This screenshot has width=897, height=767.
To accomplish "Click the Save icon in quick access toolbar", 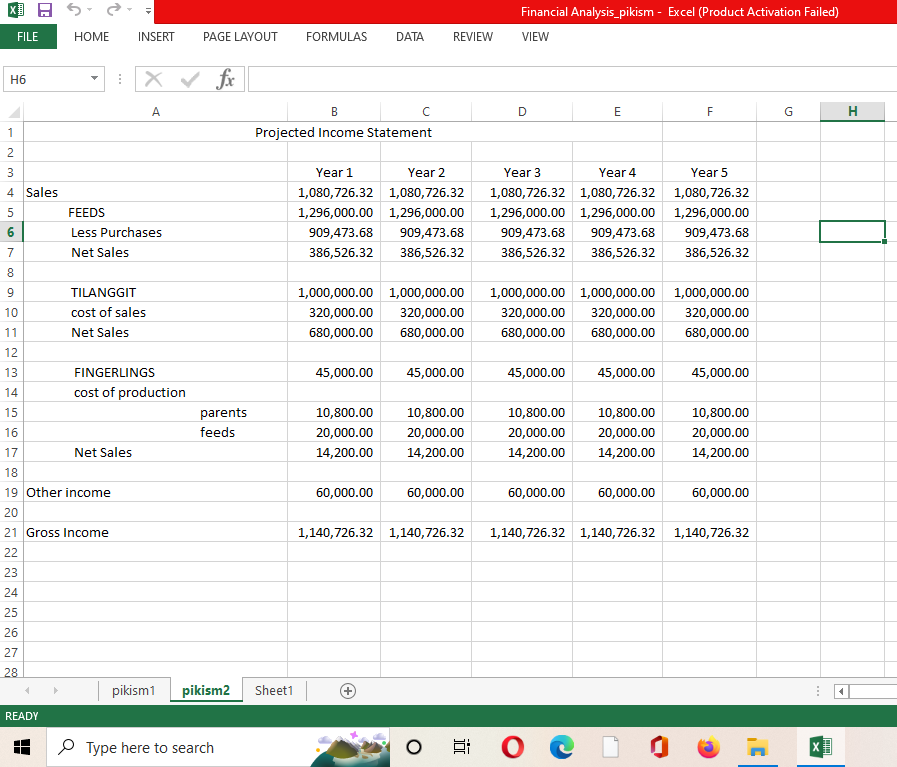I will tap(45, 12).
